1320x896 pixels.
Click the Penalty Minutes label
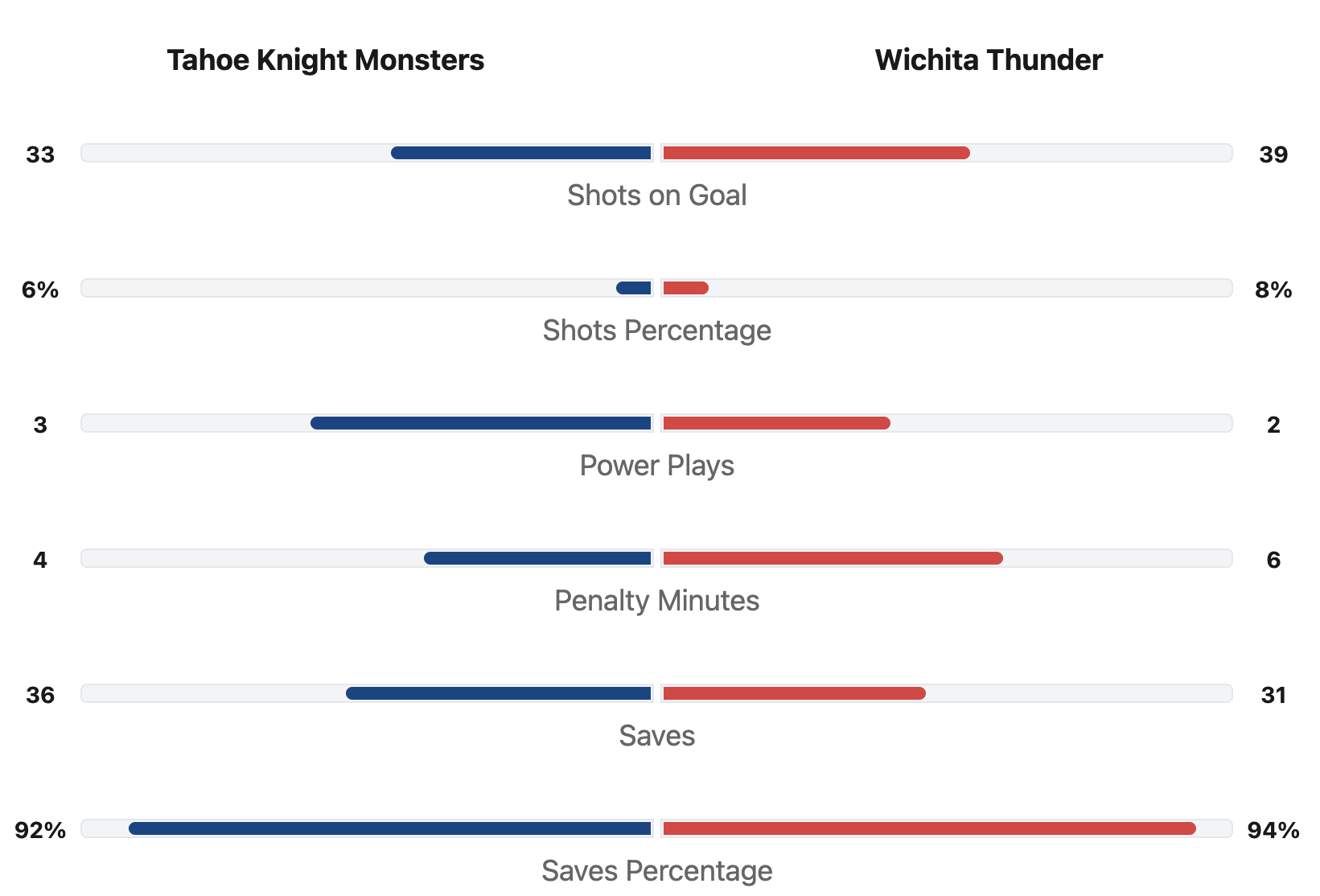click(x=656, y=601)
